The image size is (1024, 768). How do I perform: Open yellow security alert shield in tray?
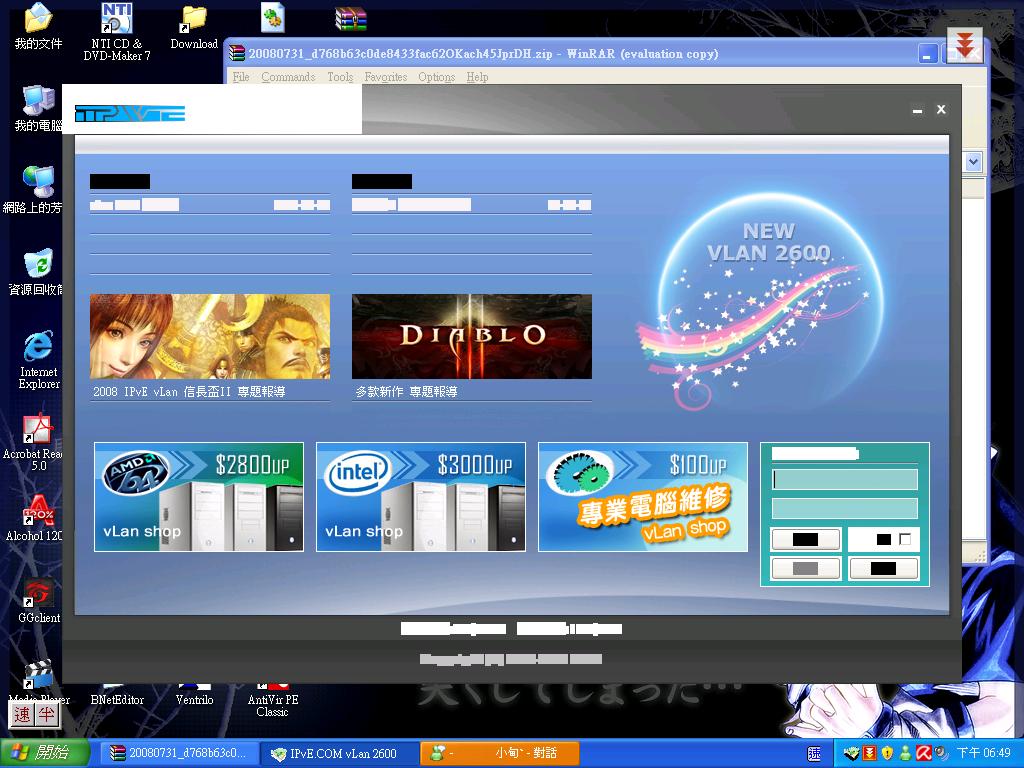tap(887, 754)
